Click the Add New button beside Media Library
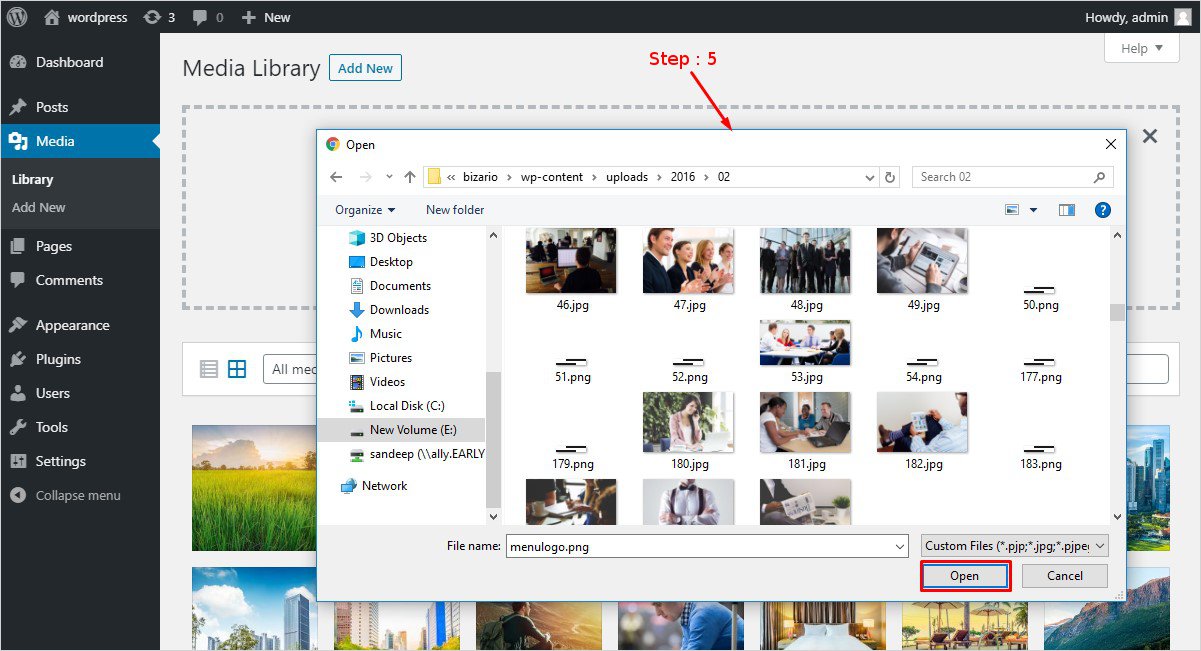Screen dimensions: 1201x651 pyautogui.click(x=365, y=68)
